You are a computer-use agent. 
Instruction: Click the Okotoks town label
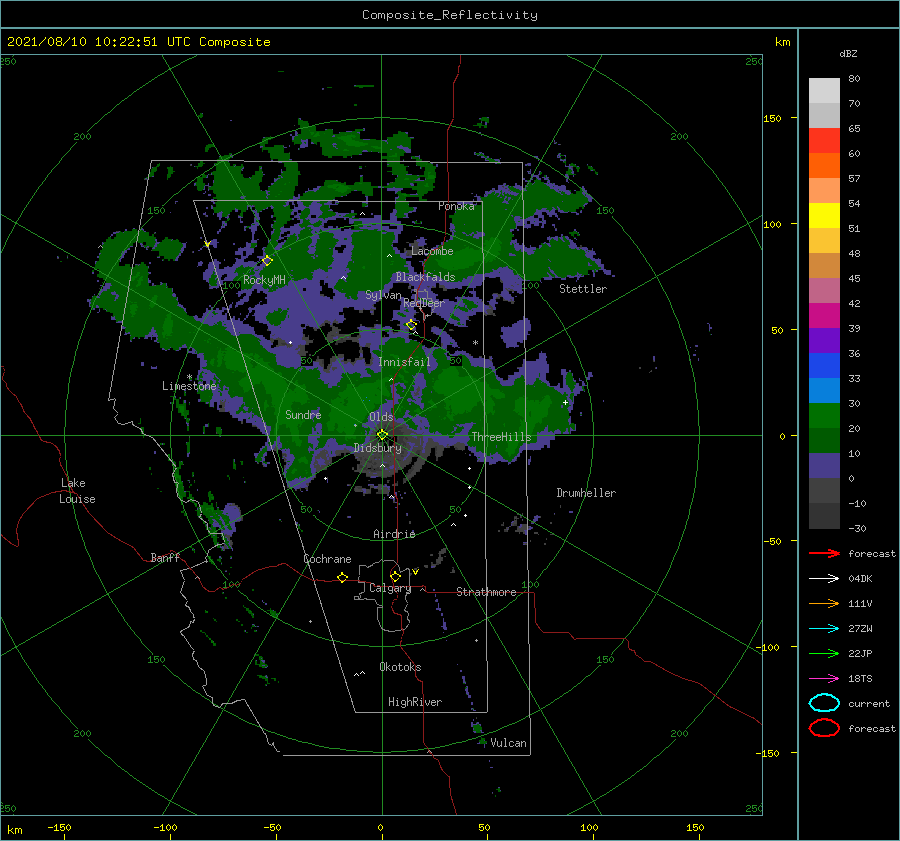point(400,667)
